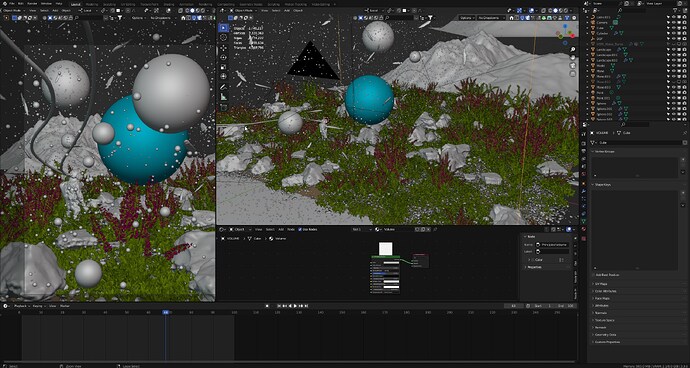Image resolution: width=690 pixels, height=368 pixels.
Task: Toggle visibility eye of Cube in outliner
Action: (674, 27)
